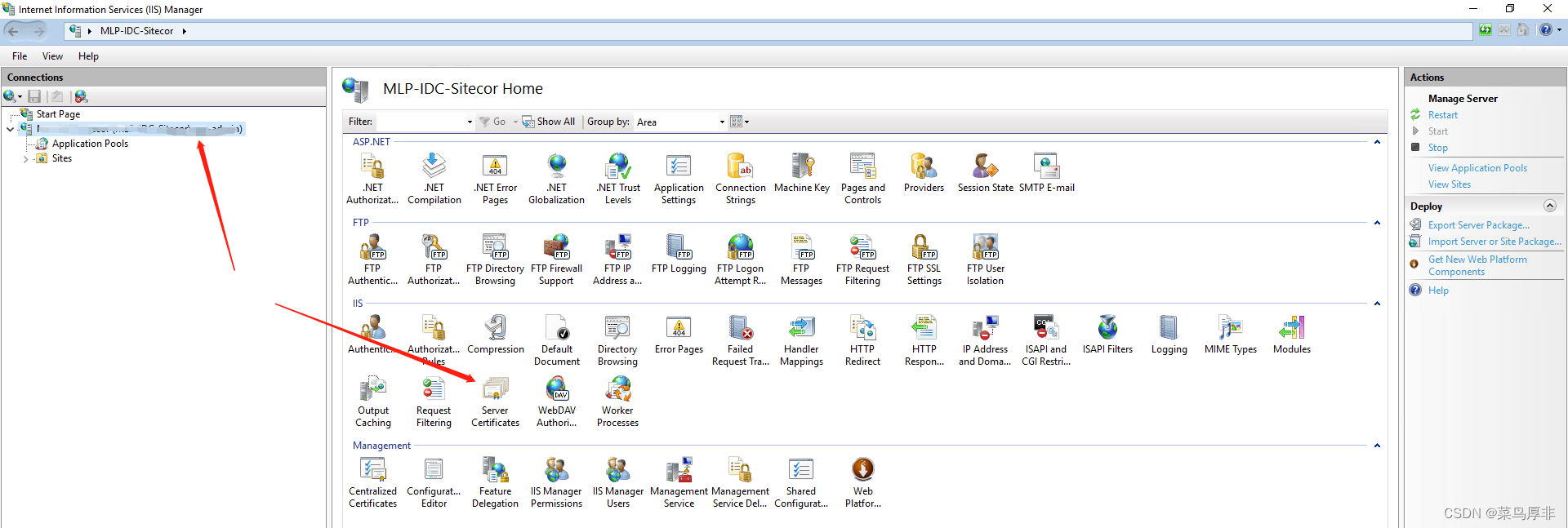Open Worker Processes feature

[617, 402]
